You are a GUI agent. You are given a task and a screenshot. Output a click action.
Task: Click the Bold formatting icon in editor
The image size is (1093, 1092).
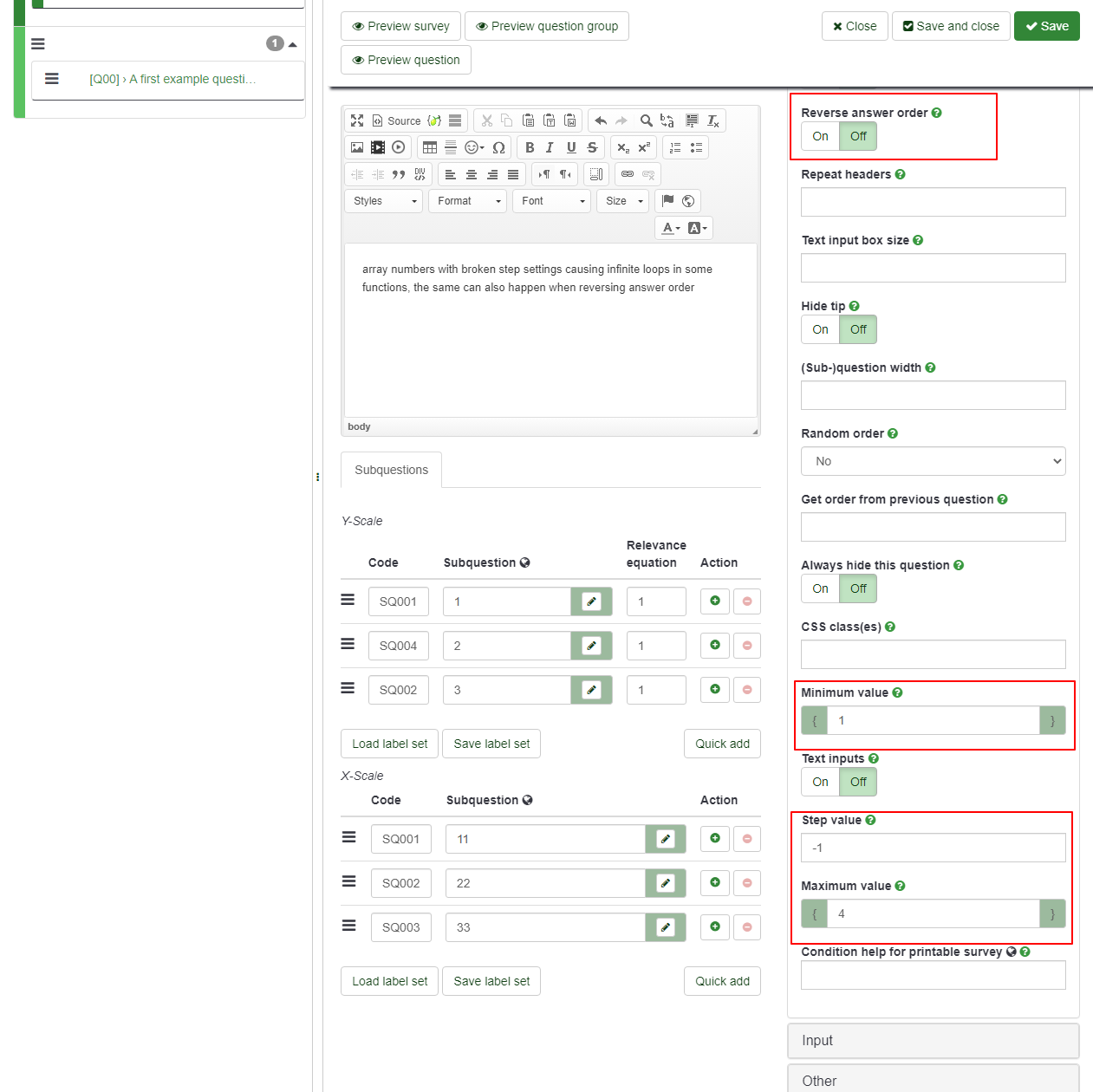pyautogui.click(x=530, y=147)
